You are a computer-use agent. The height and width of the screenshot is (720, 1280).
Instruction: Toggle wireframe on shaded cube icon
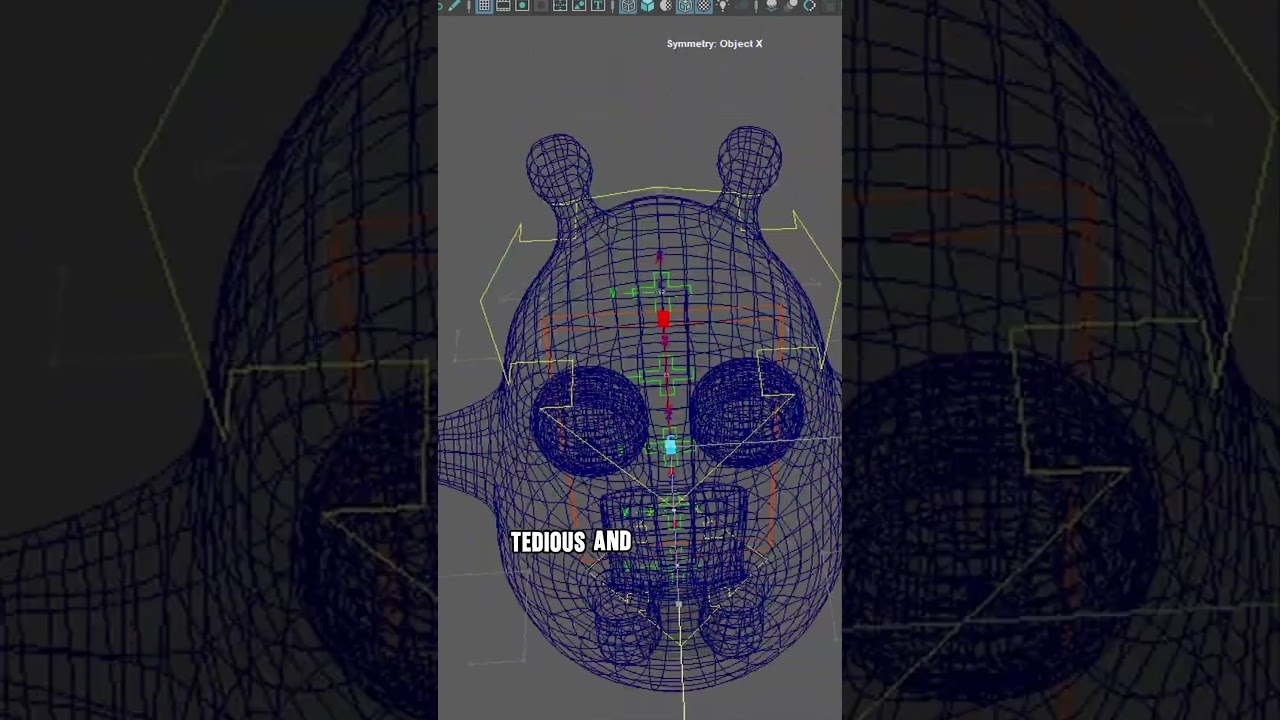686,6
